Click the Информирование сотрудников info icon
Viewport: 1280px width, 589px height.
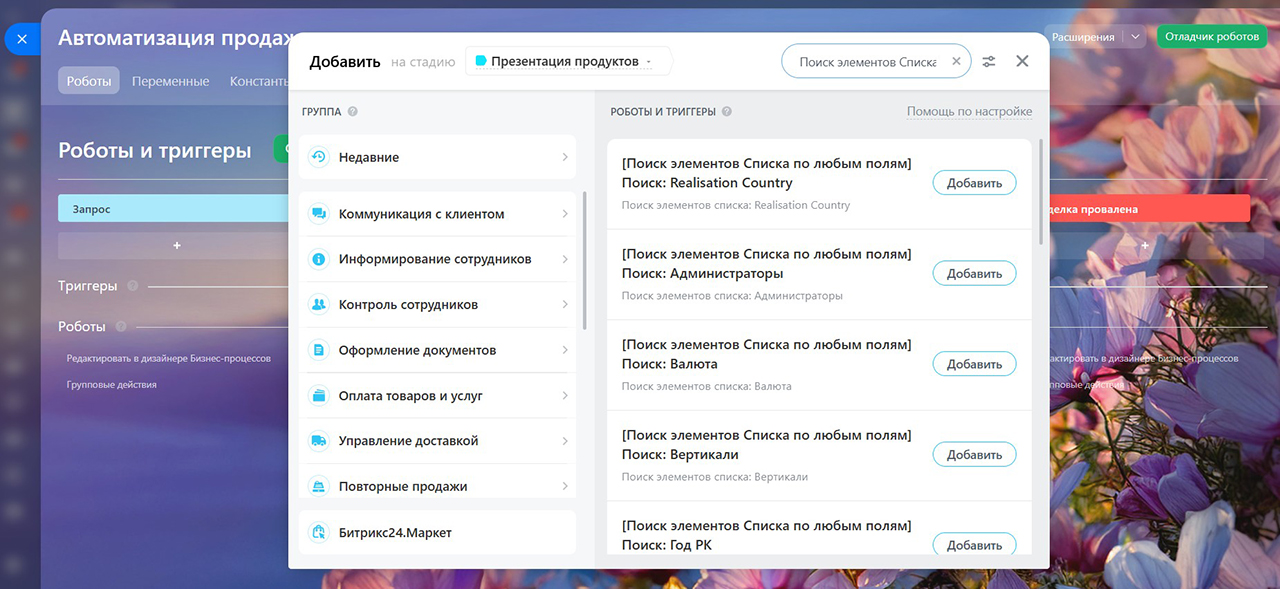point(319,259)
